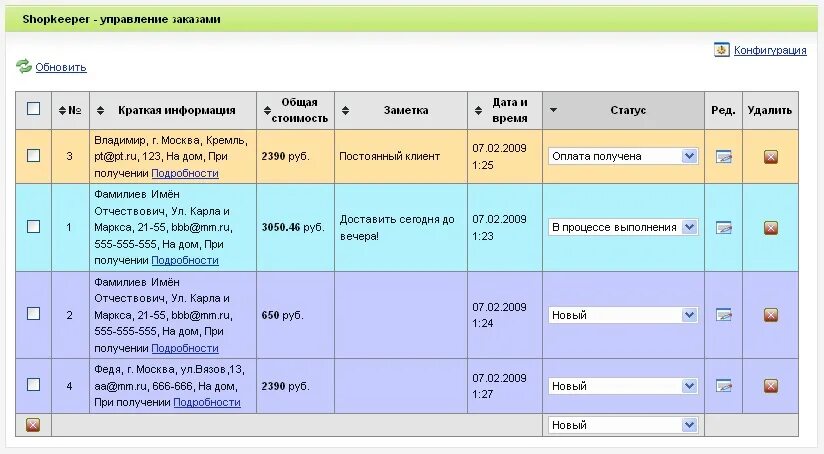This screenshot has height=454, width=824.
Task: Open Новый status dropdown for order 4
Action: click(x=623, y=386)
